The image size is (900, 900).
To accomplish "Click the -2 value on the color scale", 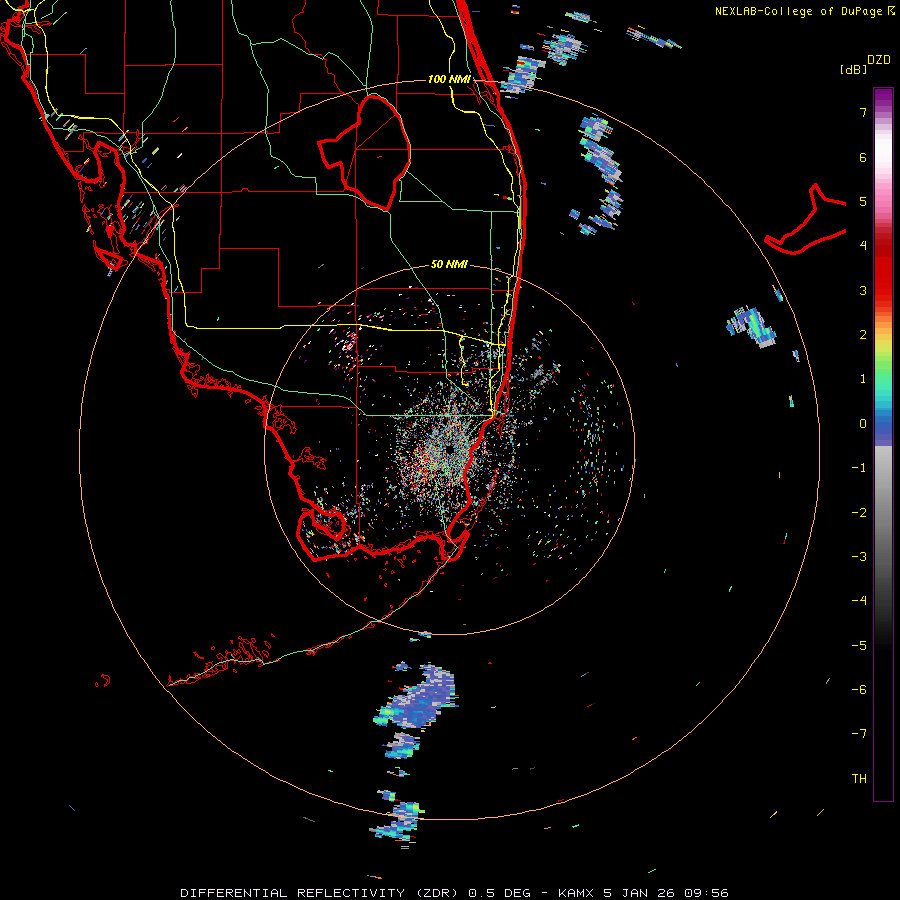I will click(x=859, y=512).
